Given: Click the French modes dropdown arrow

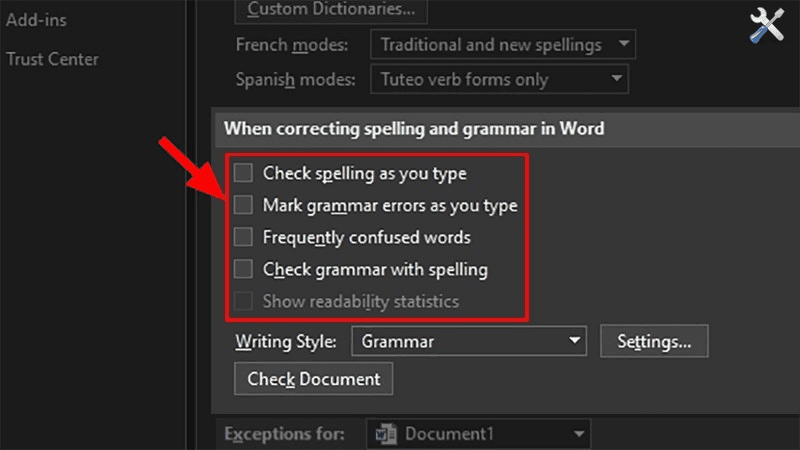Looking at the screenshot, I should click(623, 45).
